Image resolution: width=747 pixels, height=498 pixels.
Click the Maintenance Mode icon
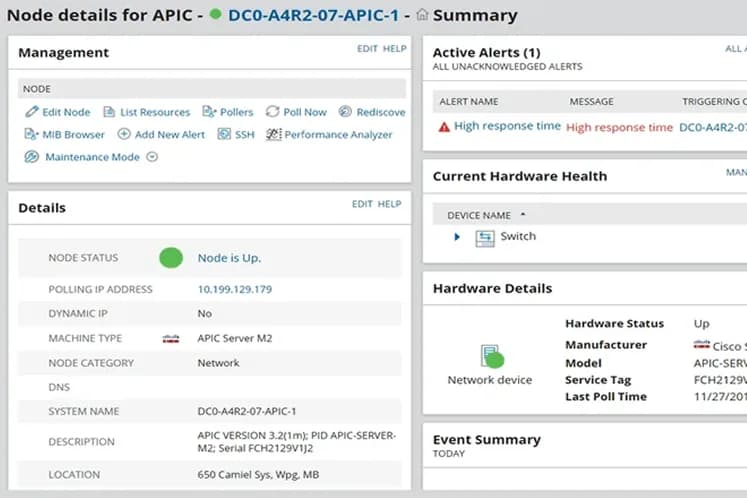[x=32, y=157]
